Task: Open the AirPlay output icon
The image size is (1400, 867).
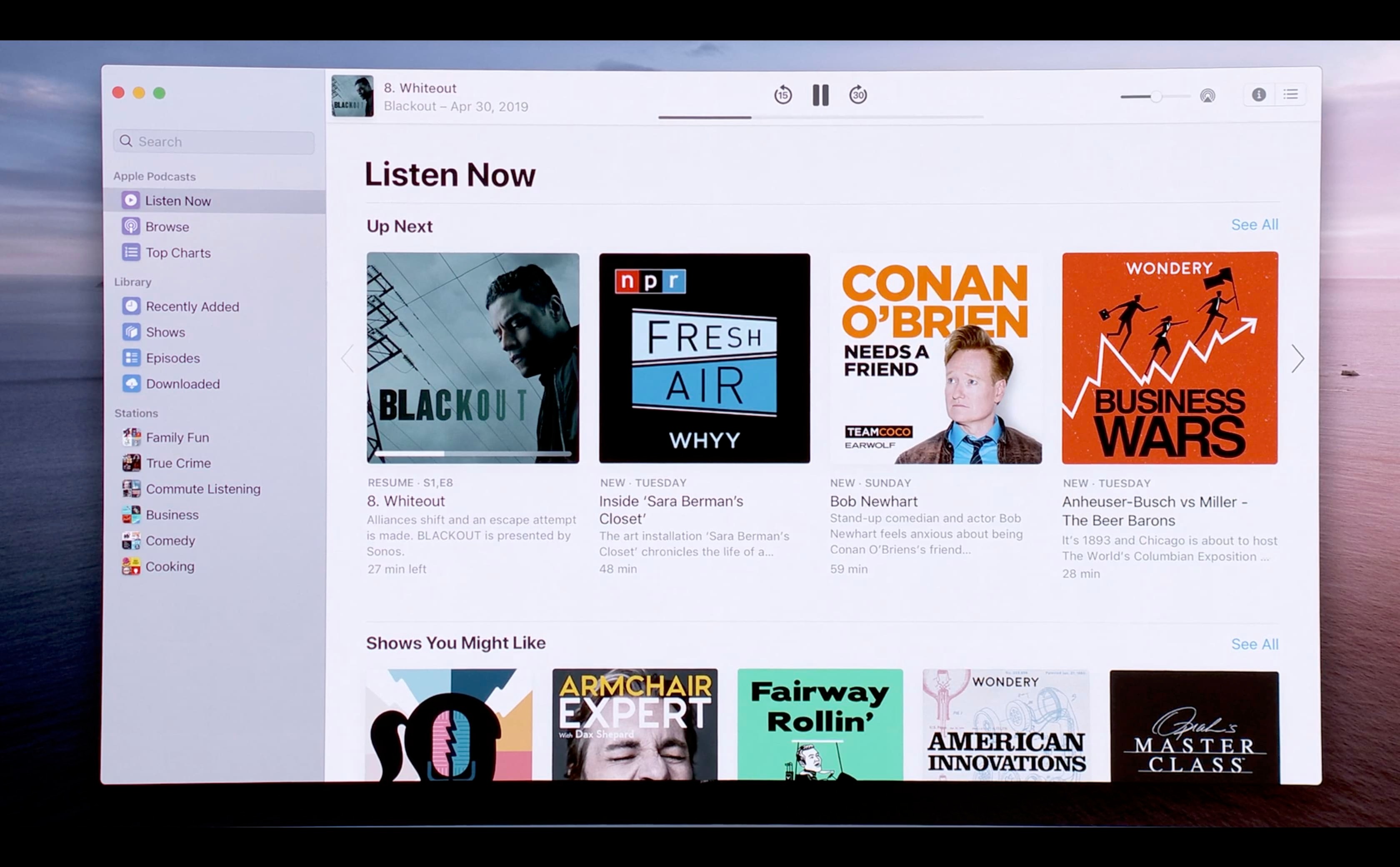Action: pos(1207,96)
